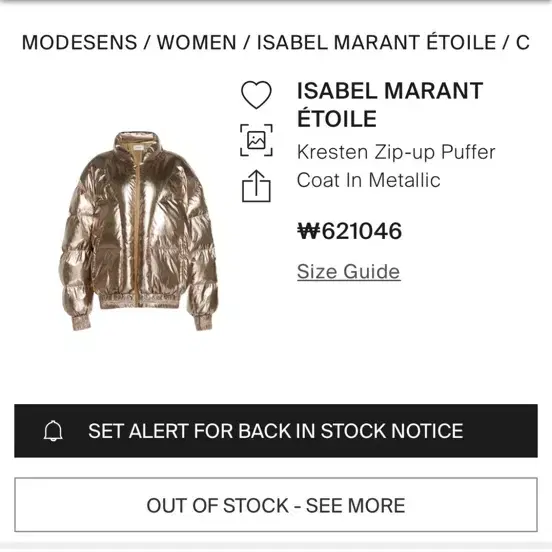
Task: Click the ÉTOILE line of the brand heading
Action: pyautogui.click(x=337, y=117)
